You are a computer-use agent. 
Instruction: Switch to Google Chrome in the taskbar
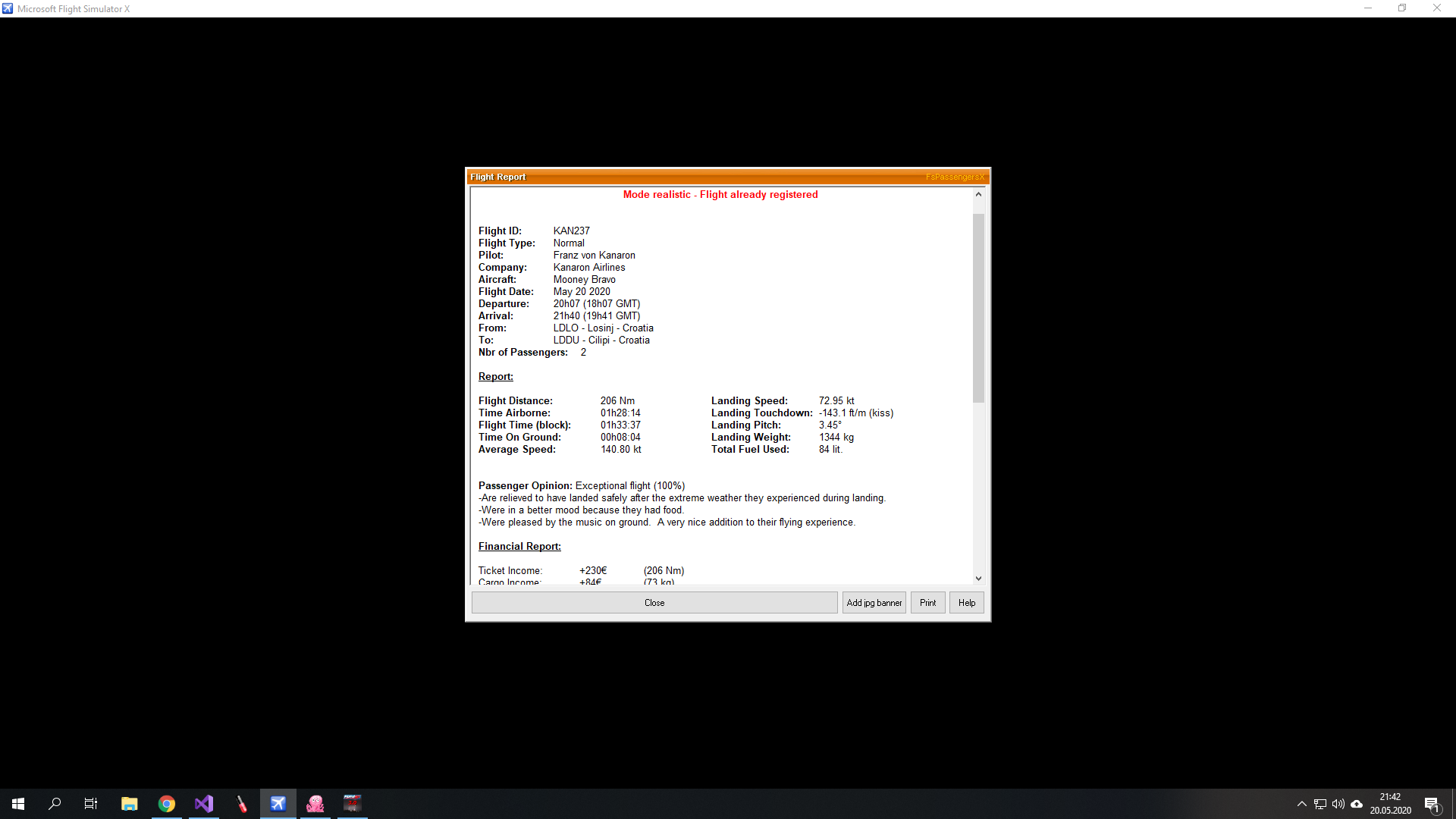[167, 804]
